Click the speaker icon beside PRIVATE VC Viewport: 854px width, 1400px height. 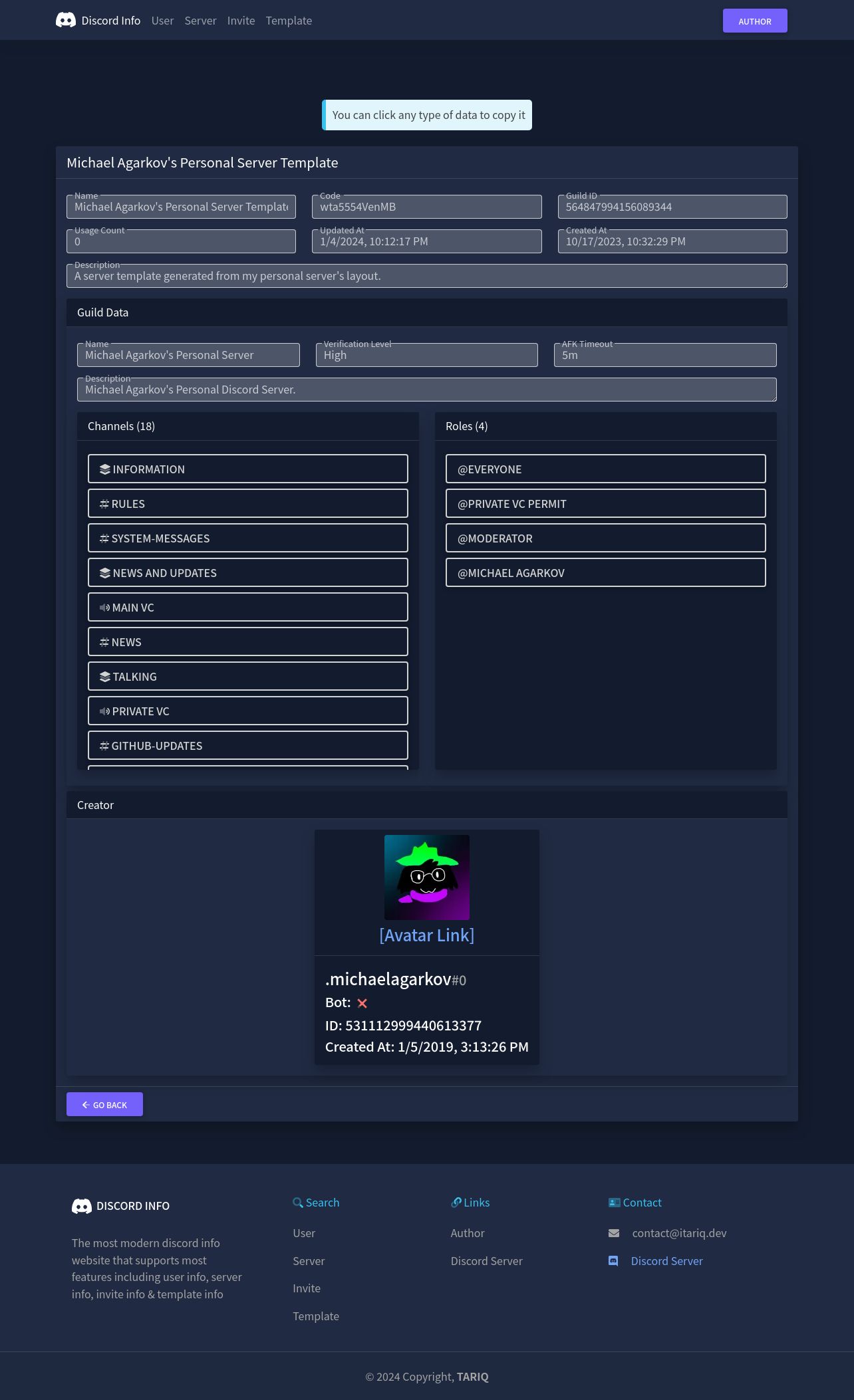click(x=105, y=711)
